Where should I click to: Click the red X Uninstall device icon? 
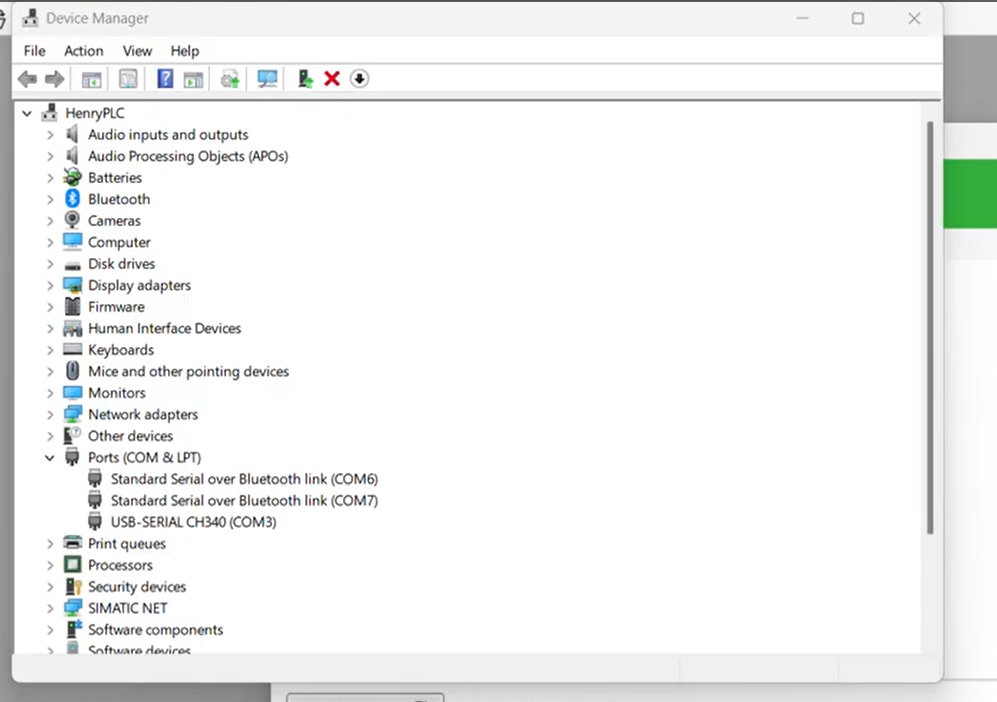click(x=332, y=79)
